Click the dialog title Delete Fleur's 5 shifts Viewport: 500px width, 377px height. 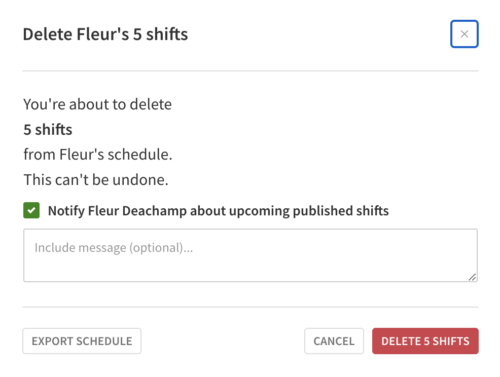tap(105, 34)
